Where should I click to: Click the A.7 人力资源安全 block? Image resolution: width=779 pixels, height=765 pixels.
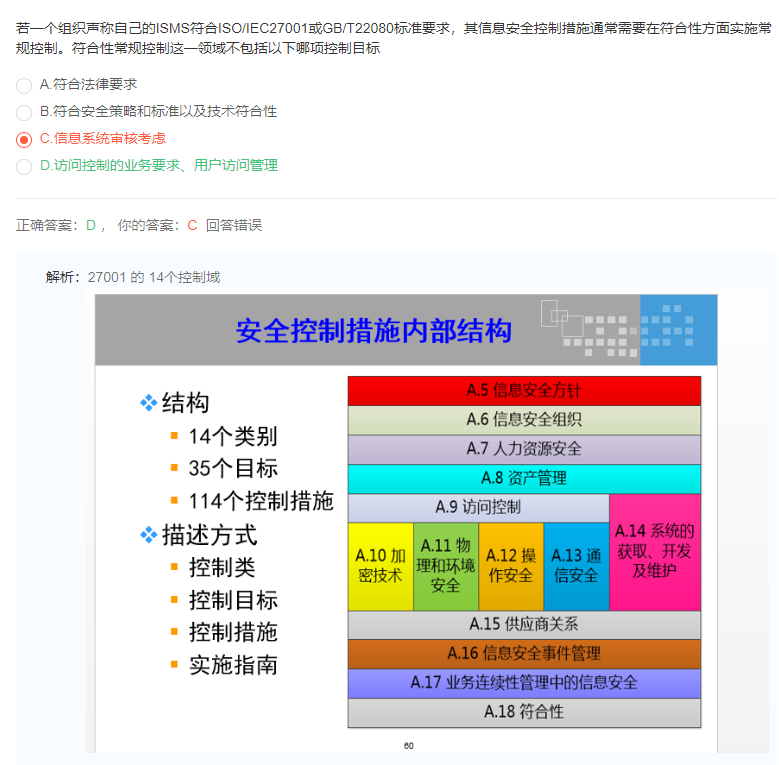click(524, 449)
